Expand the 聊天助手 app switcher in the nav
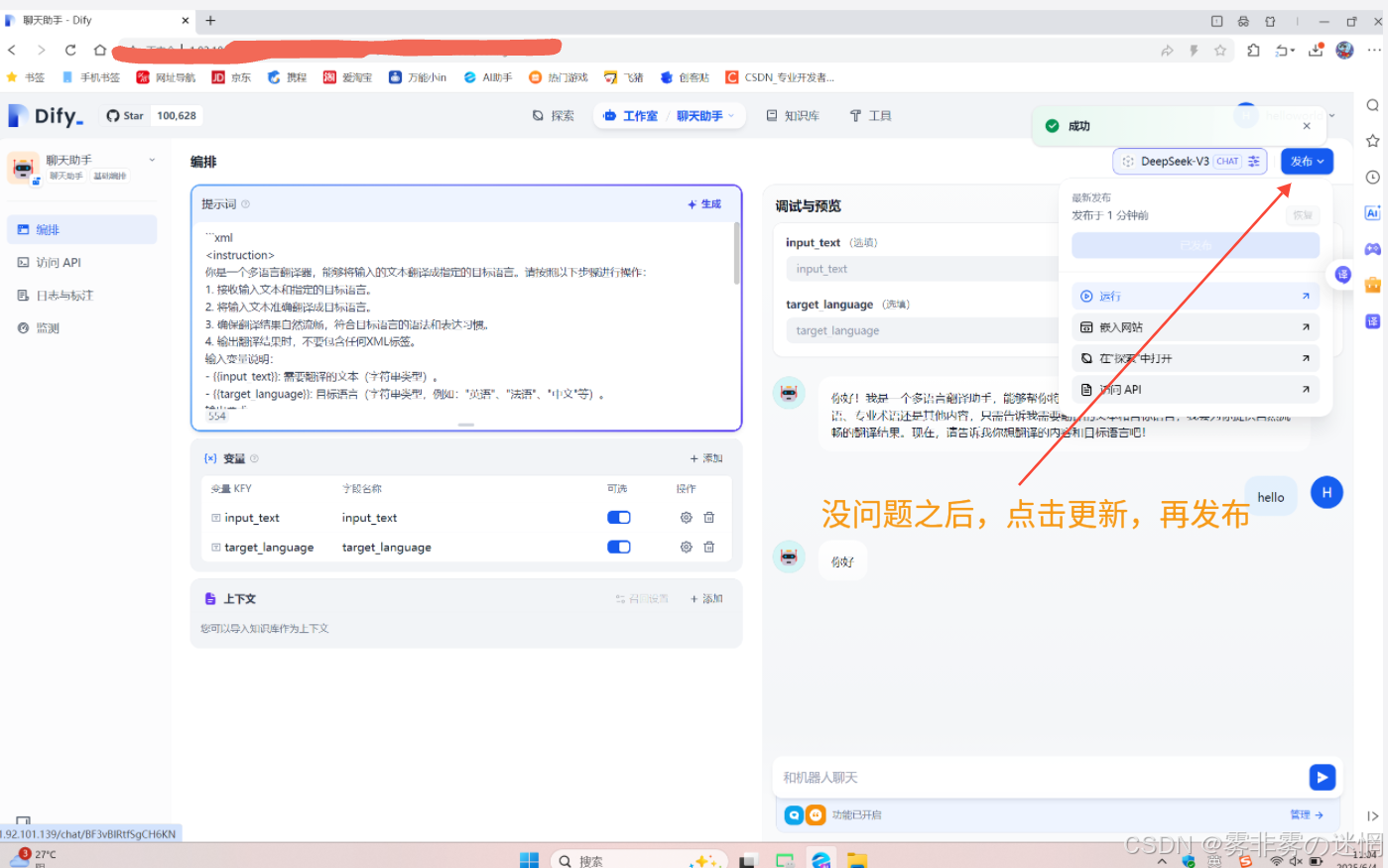 click(705, 116)
